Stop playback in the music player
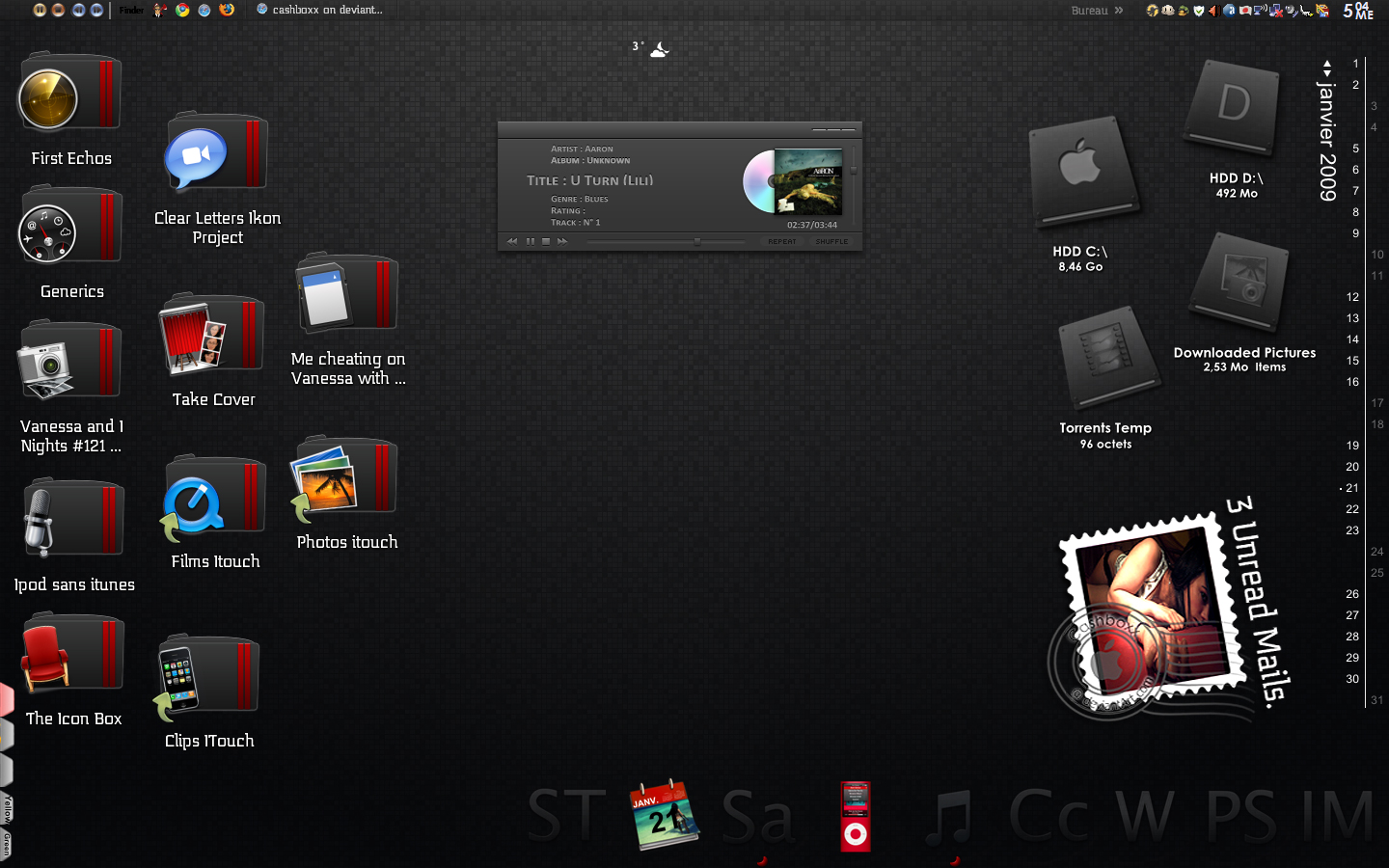This screenshot has height=868, width=1389. 545,241
